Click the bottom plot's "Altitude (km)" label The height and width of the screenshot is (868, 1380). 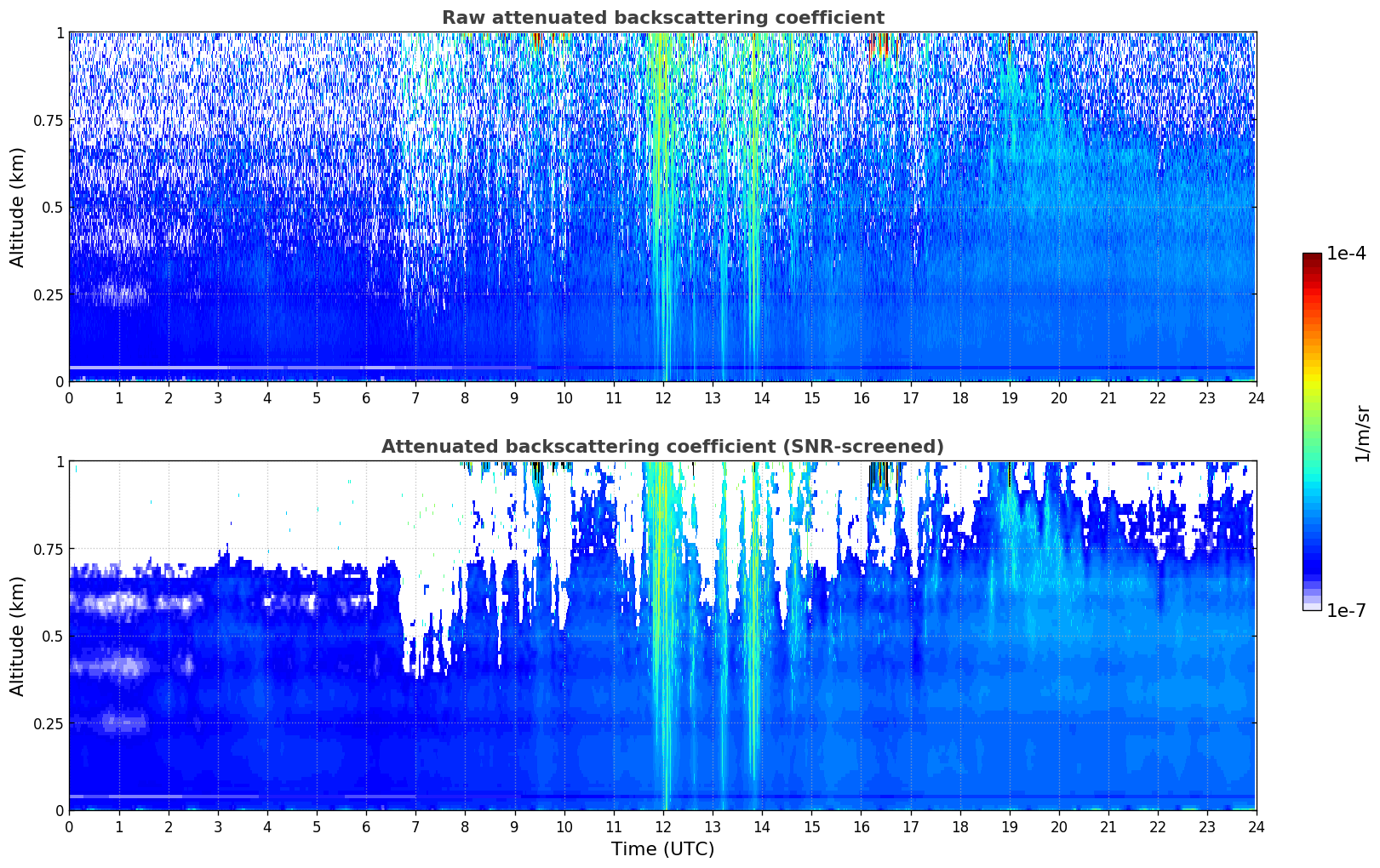tap(18, 636)
